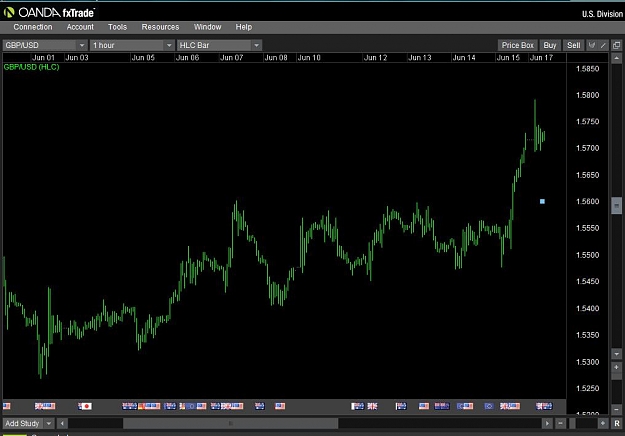Toggle the magnet snap tool icon
This screenshot has width=625, height=436.
[x=592, y=45]
